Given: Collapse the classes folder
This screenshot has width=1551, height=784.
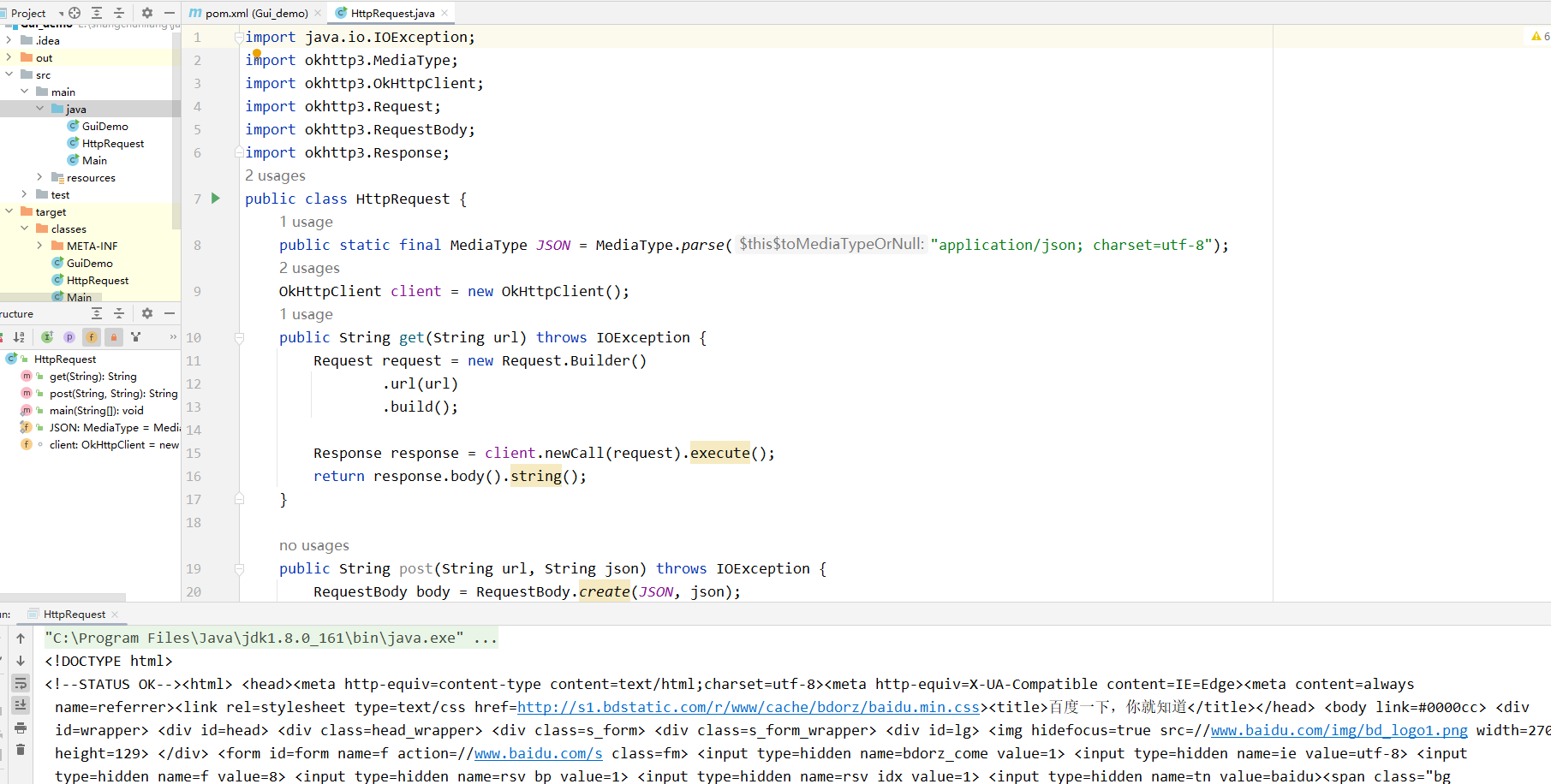Looking at the screenshot, I should point(24,229).
